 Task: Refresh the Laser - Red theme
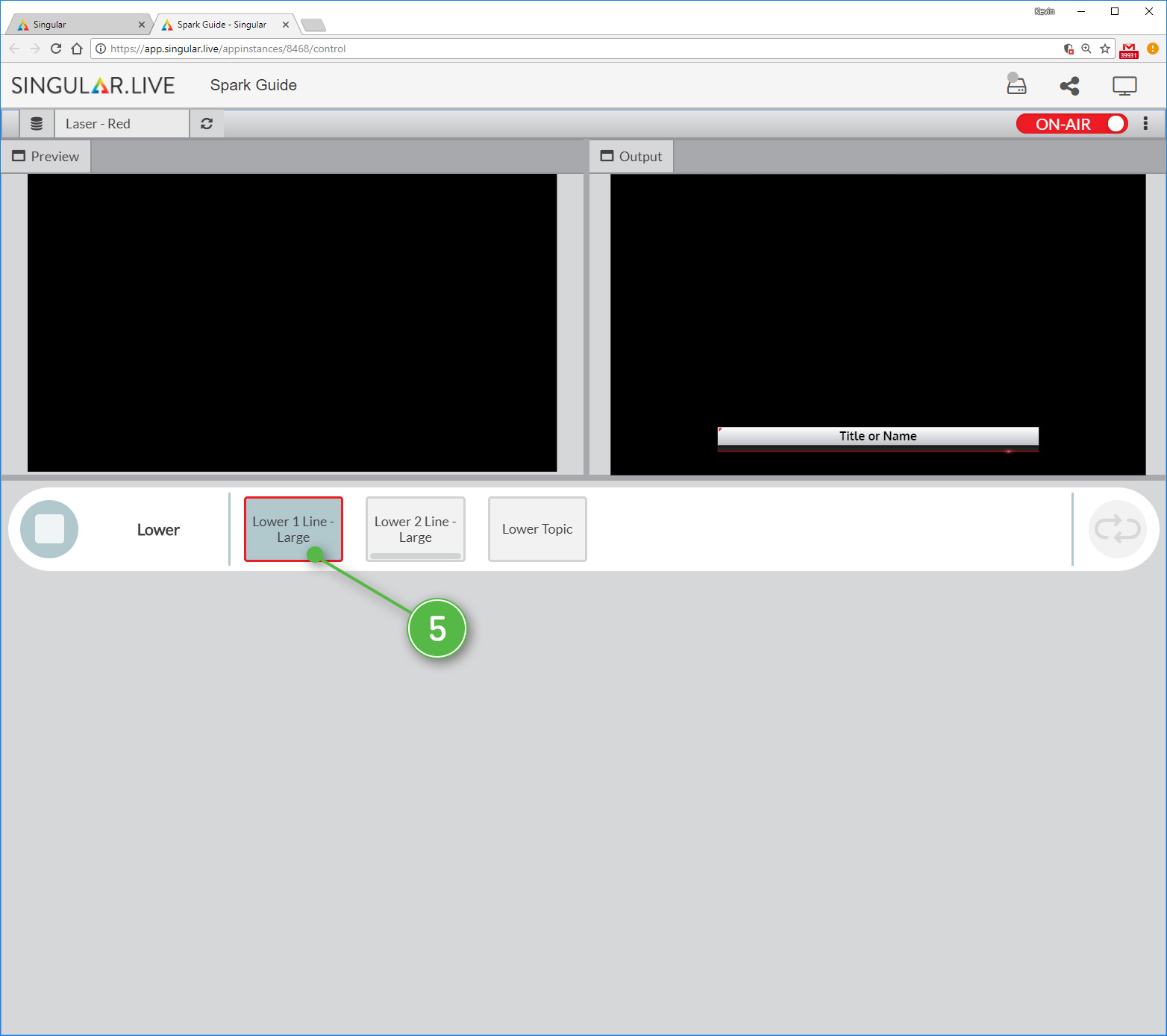pyautogui.click(x=207, y=124)
